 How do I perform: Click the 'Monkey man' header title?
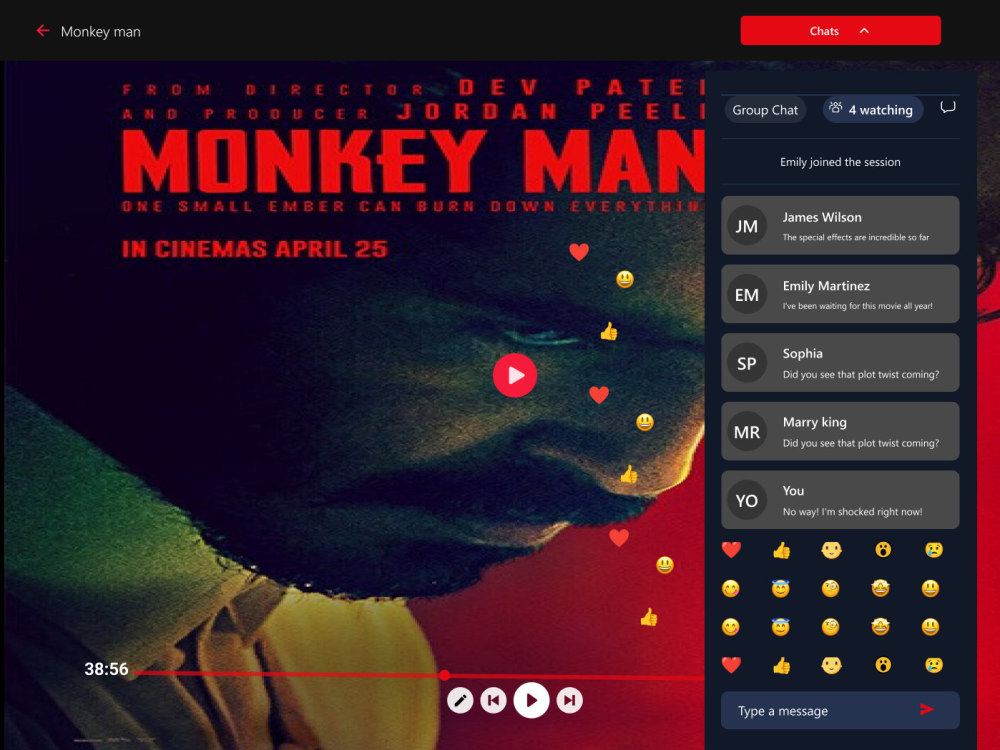[x=100, y=31]
